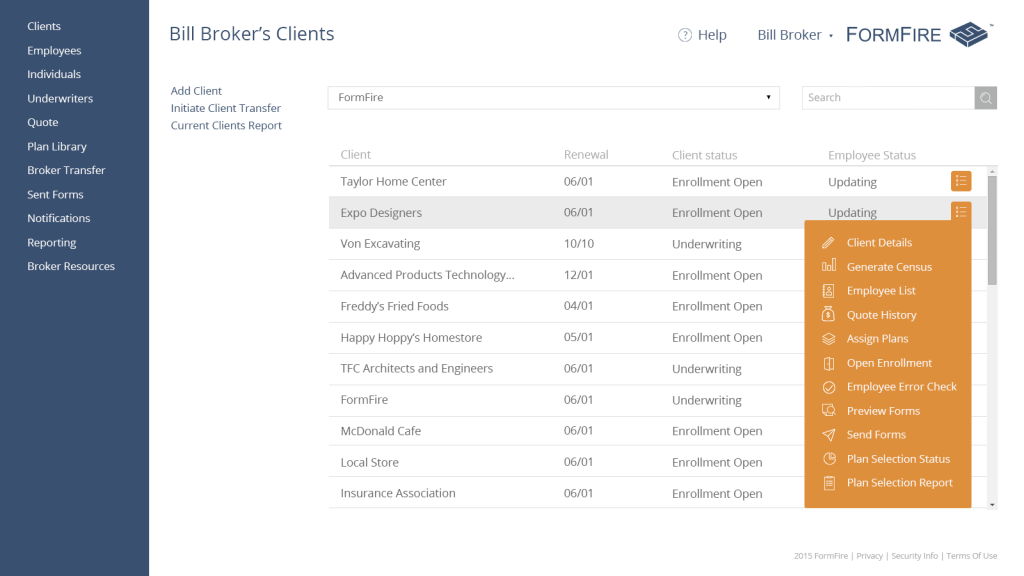1024x576 pixels.
Task: Click into the Search input field
Action: coord(888,98)
